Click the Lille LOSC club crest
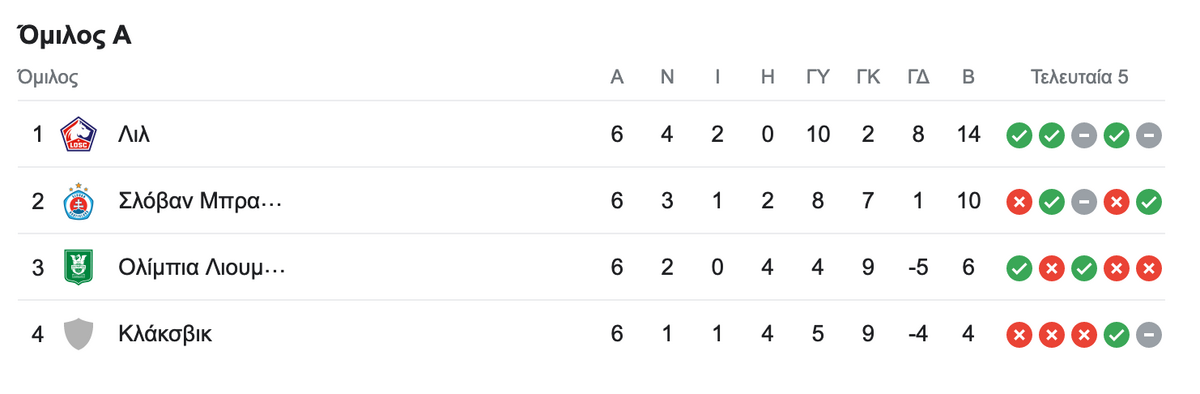 [x=78, y=134]
